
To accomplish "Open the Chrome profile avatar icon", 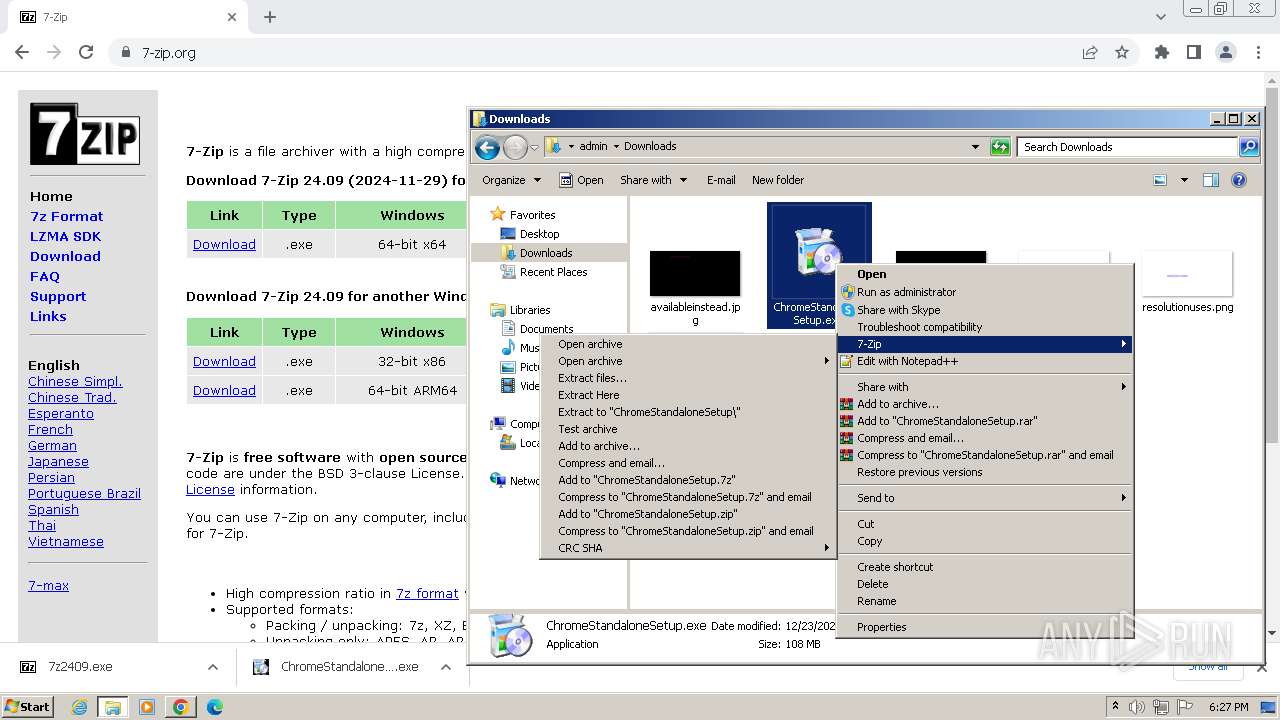I will 1225,52.
